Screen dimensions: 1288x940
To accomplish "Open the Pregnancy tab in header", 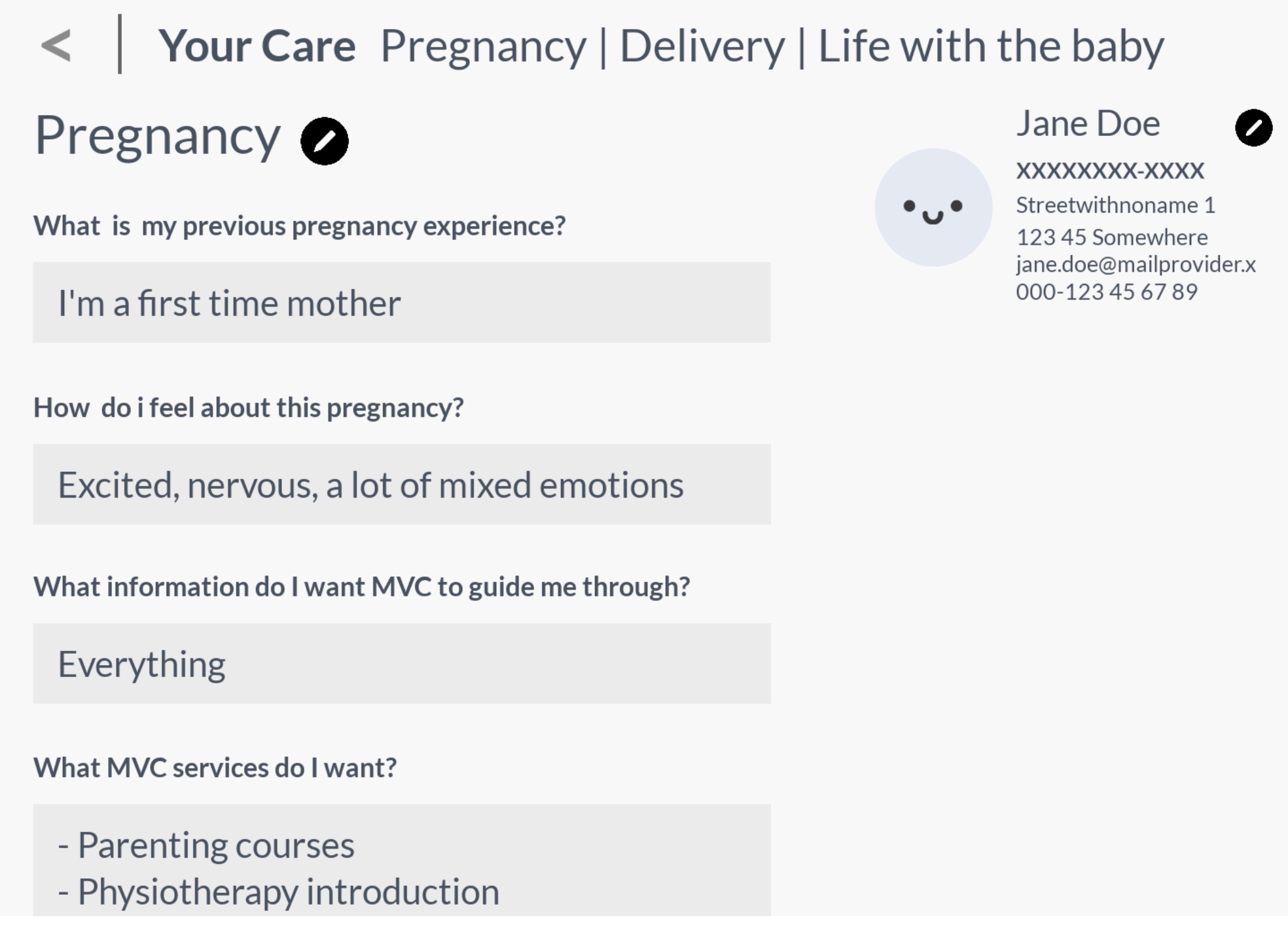I will coord(483,47).
